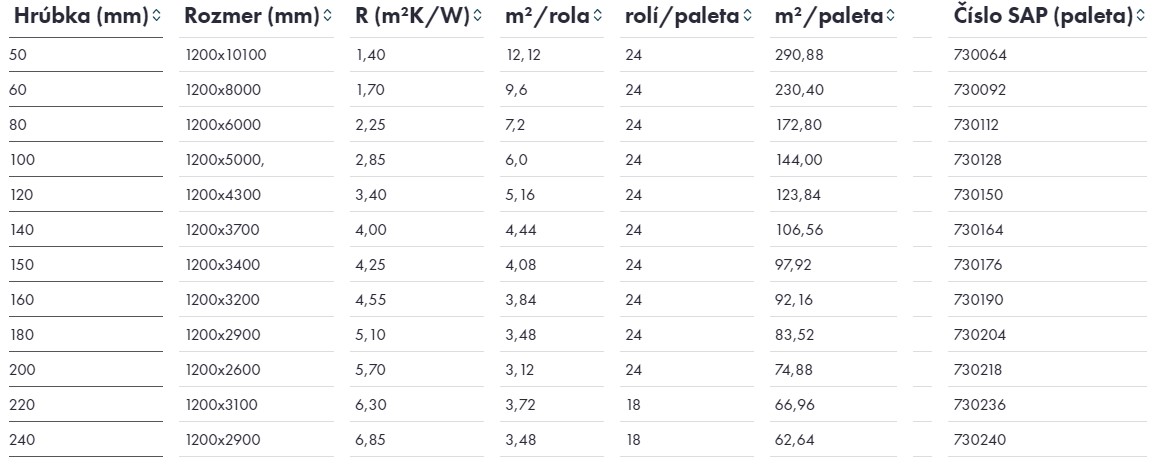1160x464 pixels.
Task: Toggle sort icon beside R (m²K/W)
Action: [x=477, y=16]
